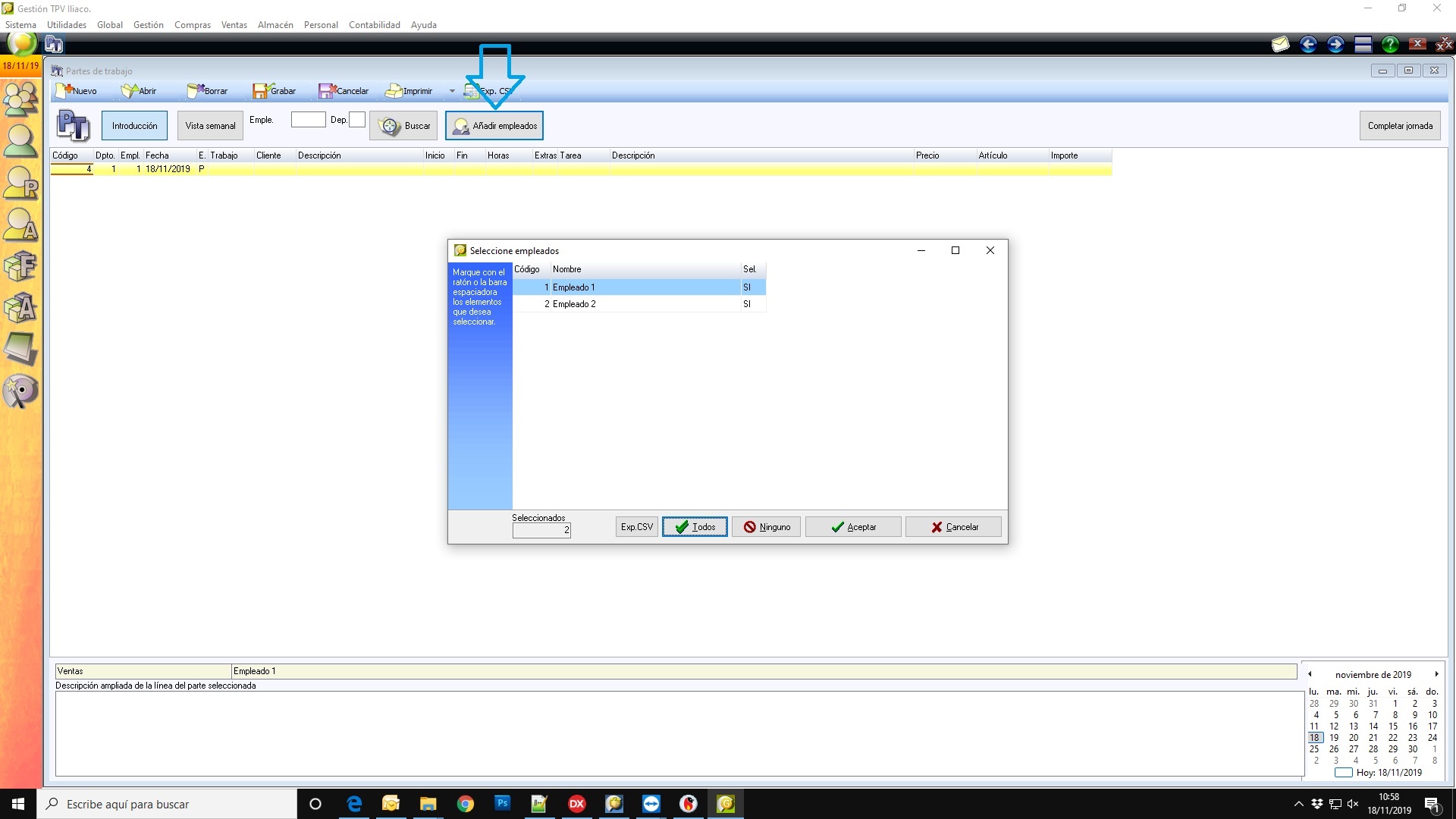
Task: Click Añadir empleados button
Action: tap(494, 126)
